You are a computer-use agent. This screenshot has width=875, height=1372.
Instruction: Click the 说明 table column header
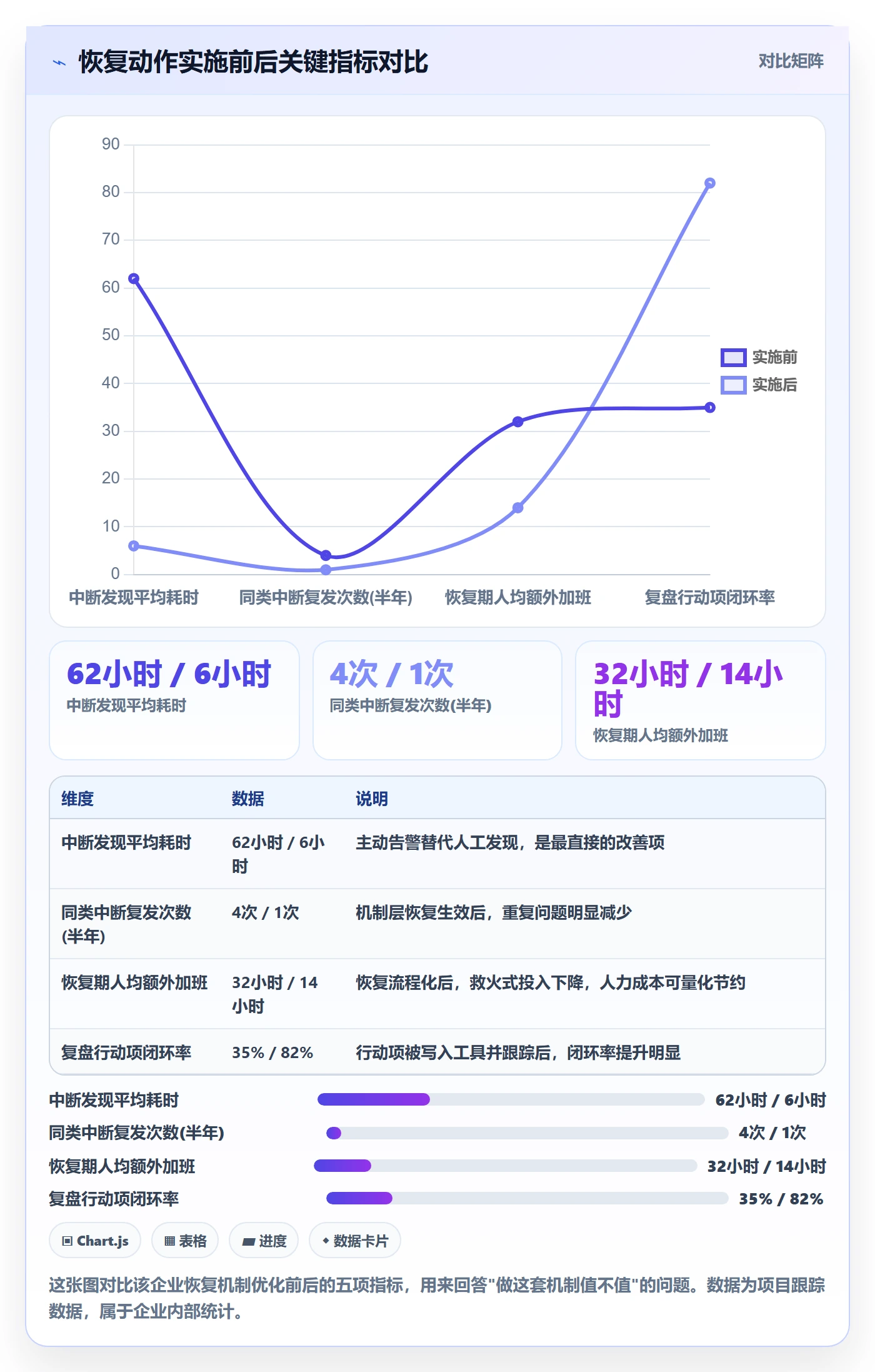372,799
